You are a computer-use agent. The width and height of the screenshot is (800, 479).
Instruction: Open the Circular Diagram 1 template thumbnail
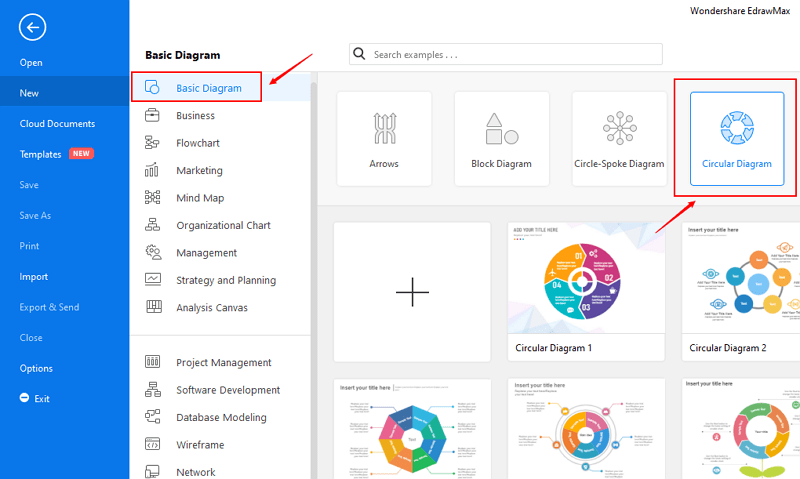586,278
